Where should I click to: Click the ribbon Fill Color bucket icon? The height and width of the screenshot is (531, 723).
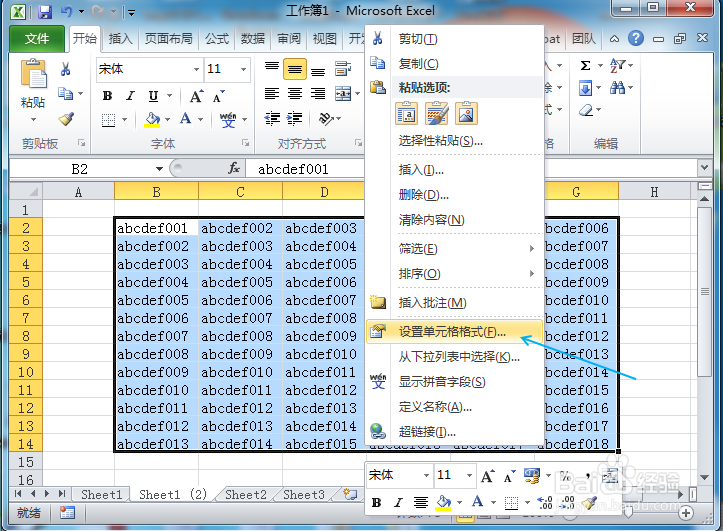click(x=152, y=119)
